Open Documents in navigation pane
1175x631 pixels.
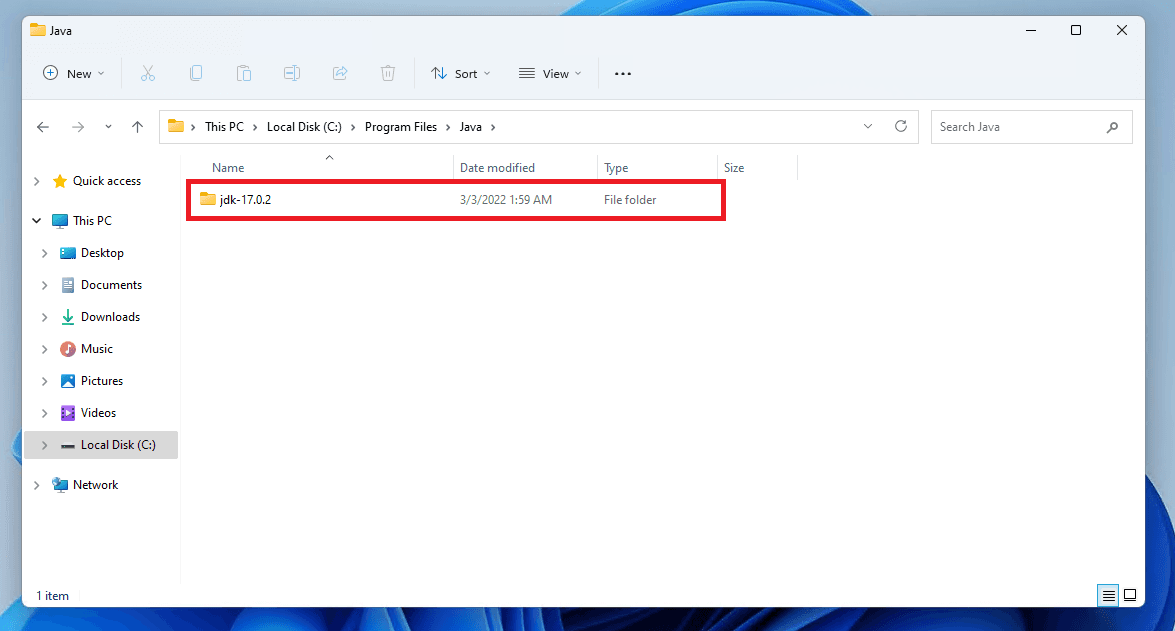pyautogui.click(x=111, y=286)
